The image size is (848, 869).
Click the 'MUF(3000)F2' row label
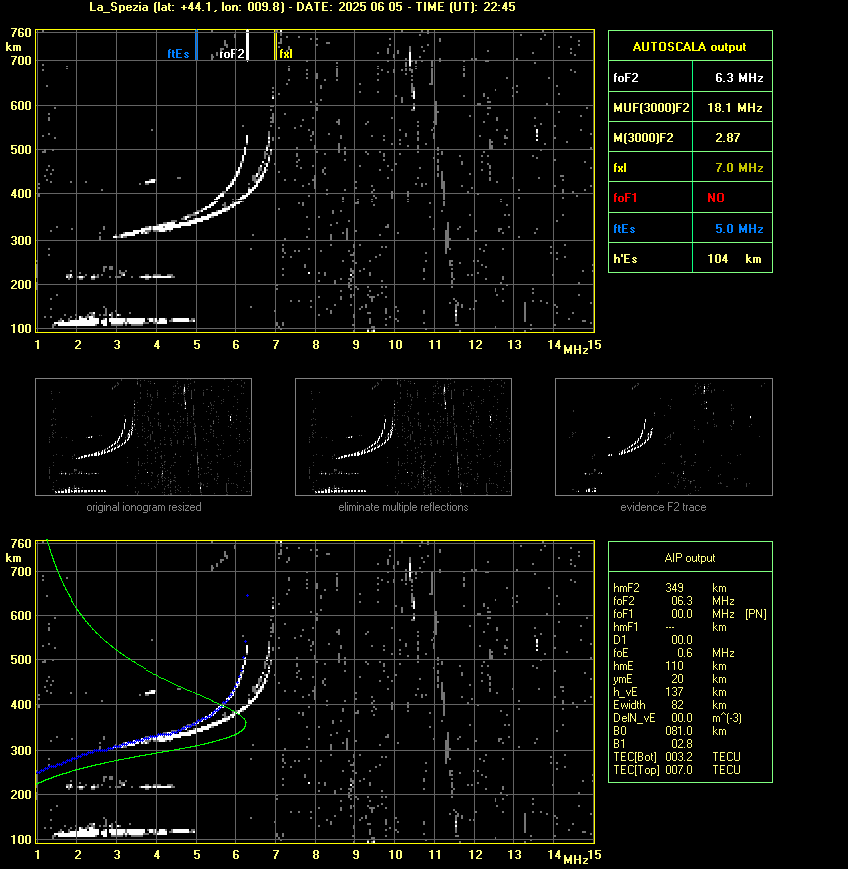click(651, 108)
